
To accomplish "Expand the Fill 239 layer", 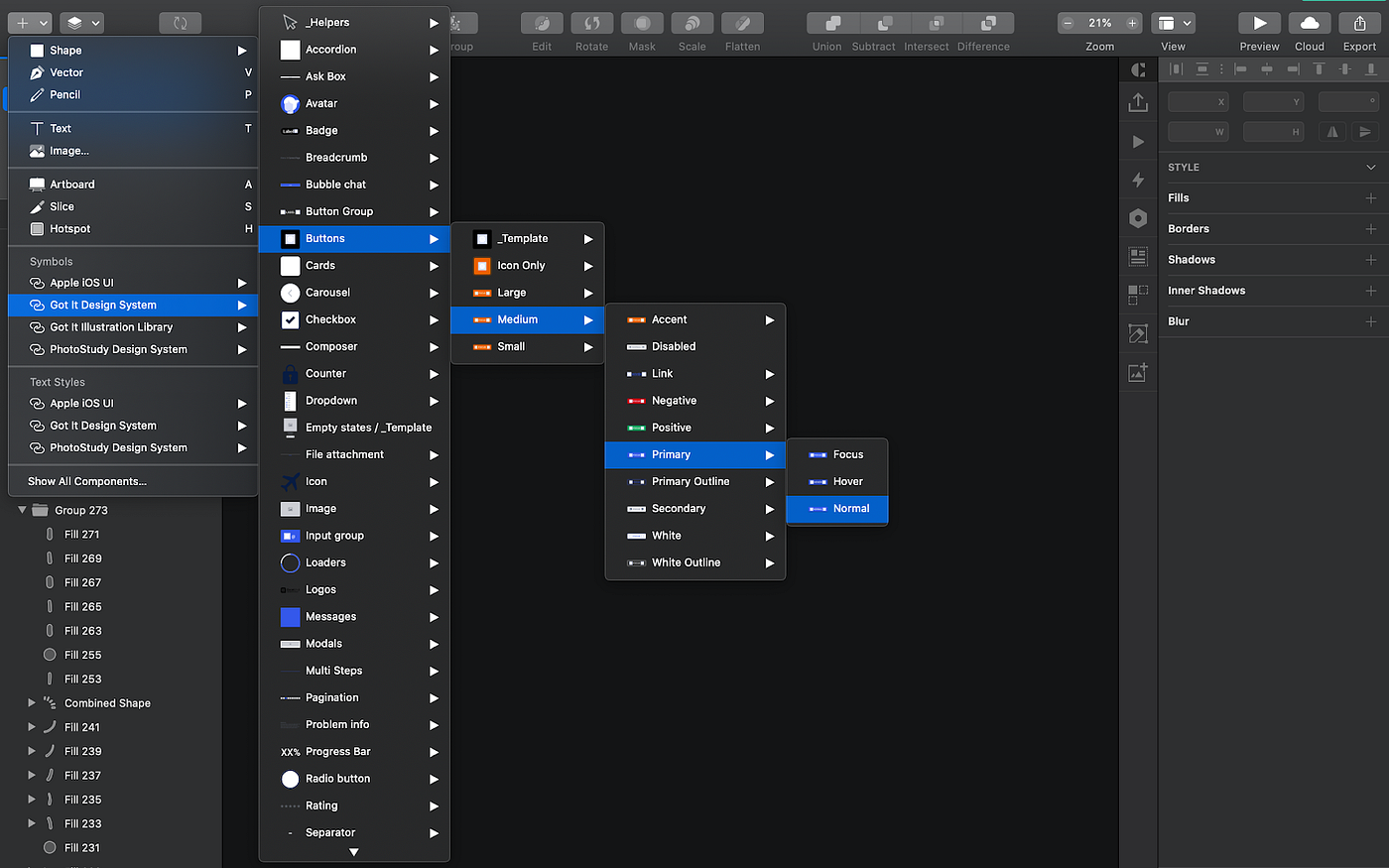I will coord(32,751).
